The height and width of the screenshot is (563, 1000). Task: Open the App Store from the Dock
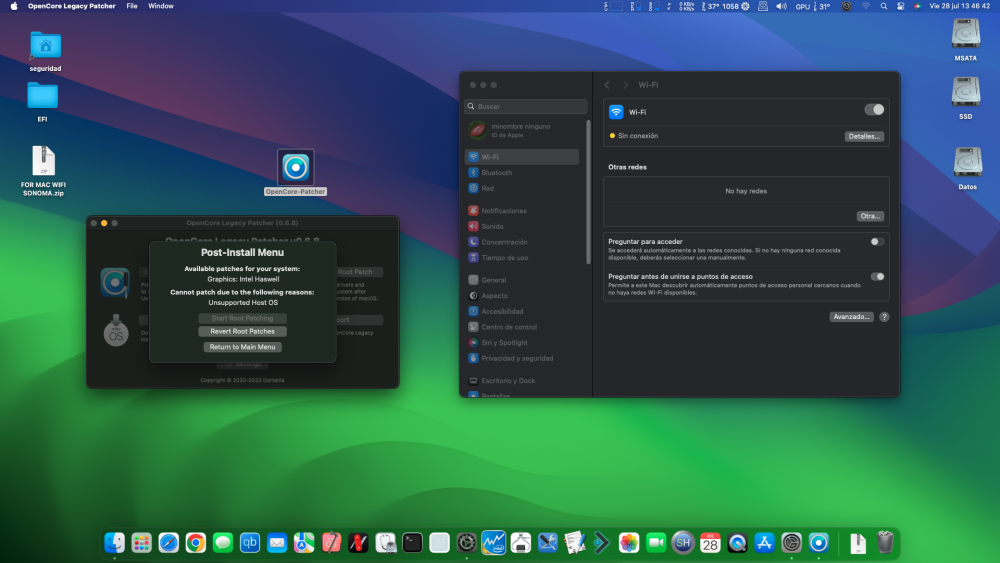[x=764, y=543]
